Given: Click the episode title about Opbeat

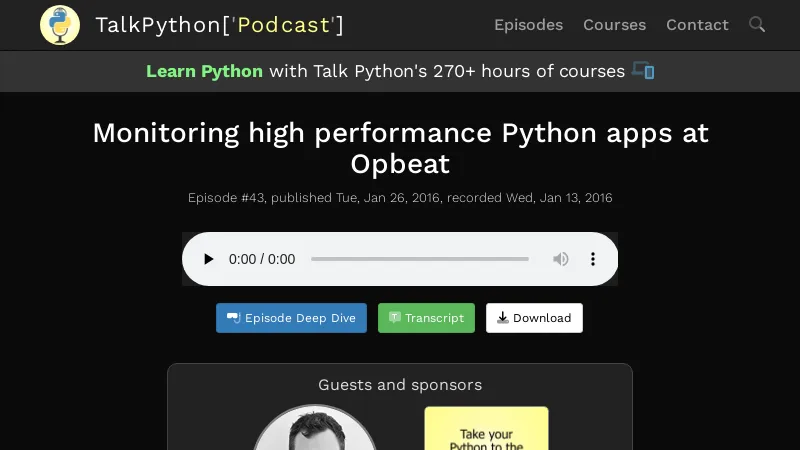Looking at the screenshot, I should 400,148.
